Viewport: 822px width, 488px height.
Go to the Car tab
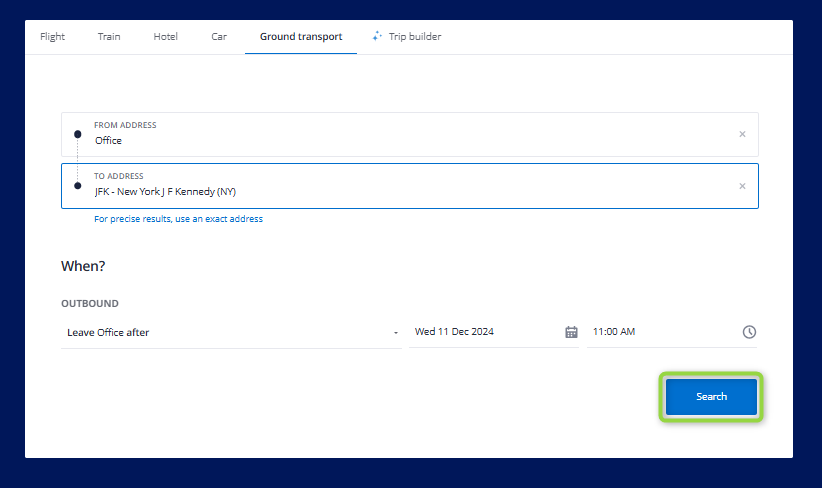219,37
